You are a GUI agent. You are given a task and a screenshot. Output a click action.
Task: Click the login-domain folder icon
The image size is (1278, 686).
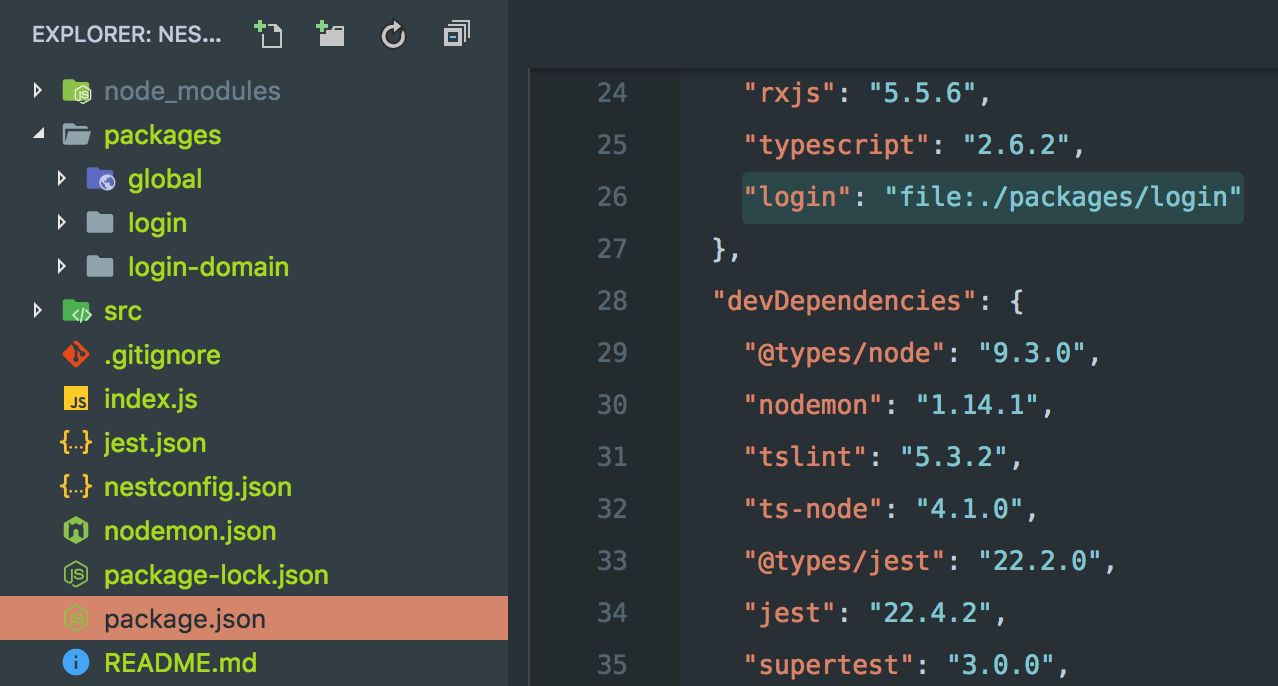click(x=100, y=266)
